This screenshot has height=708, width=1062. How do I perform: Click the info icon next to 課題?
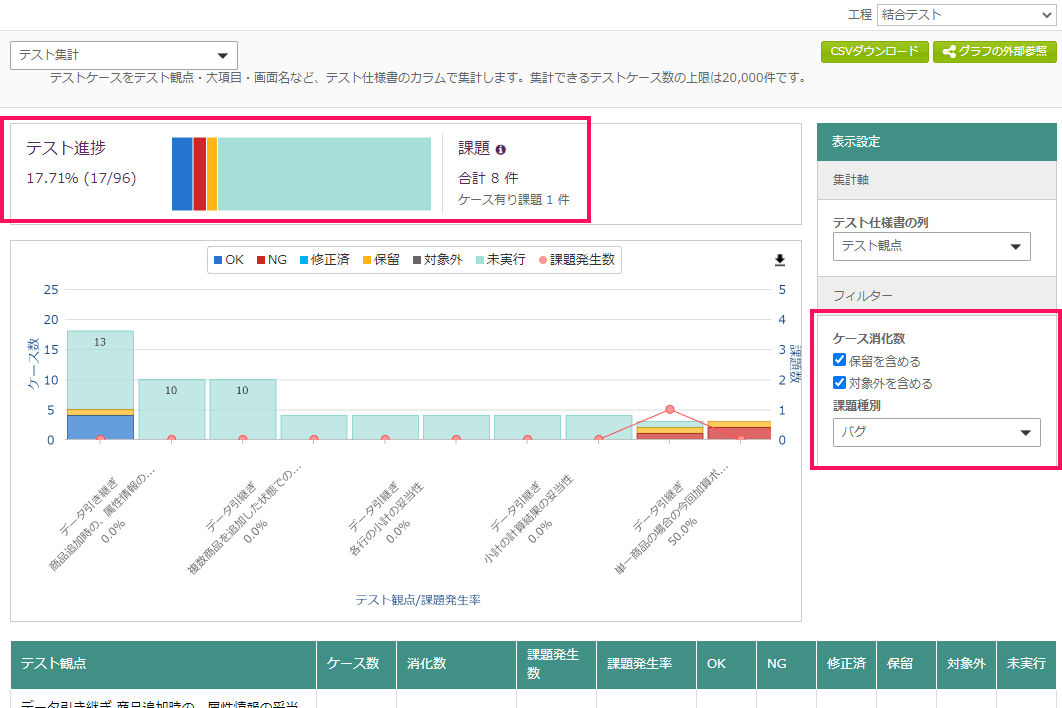click(x=501, y=150)
